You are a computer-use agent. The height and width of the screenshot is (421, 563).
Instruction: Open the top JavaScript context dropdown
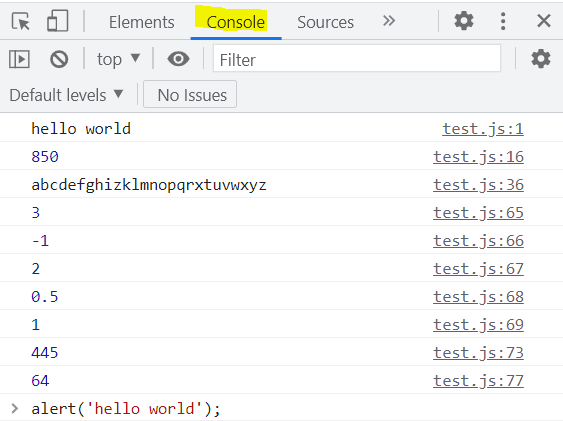[118, 59]
